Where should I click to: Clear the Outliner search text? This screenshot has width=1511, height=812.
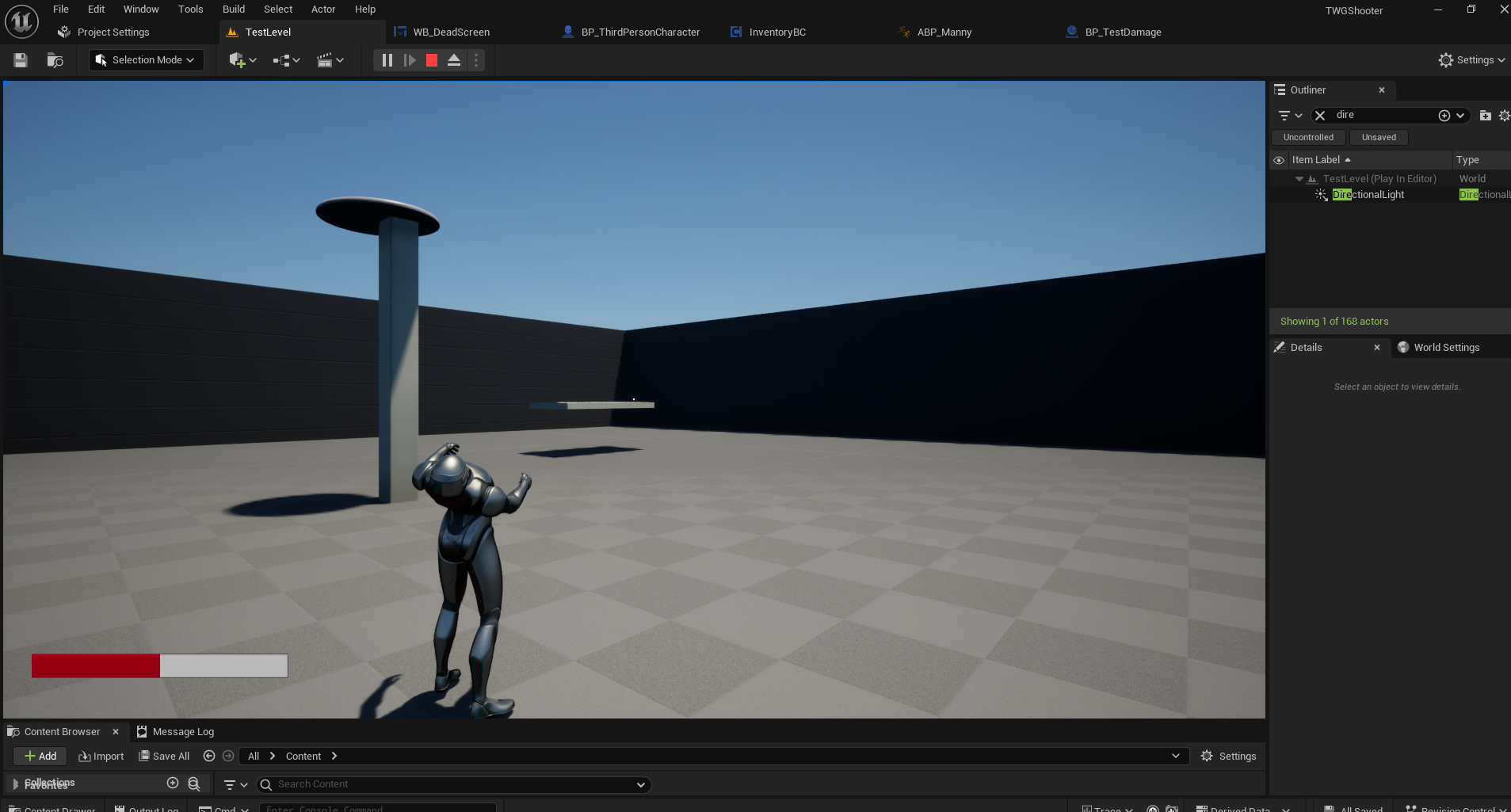pos(1320,116)
